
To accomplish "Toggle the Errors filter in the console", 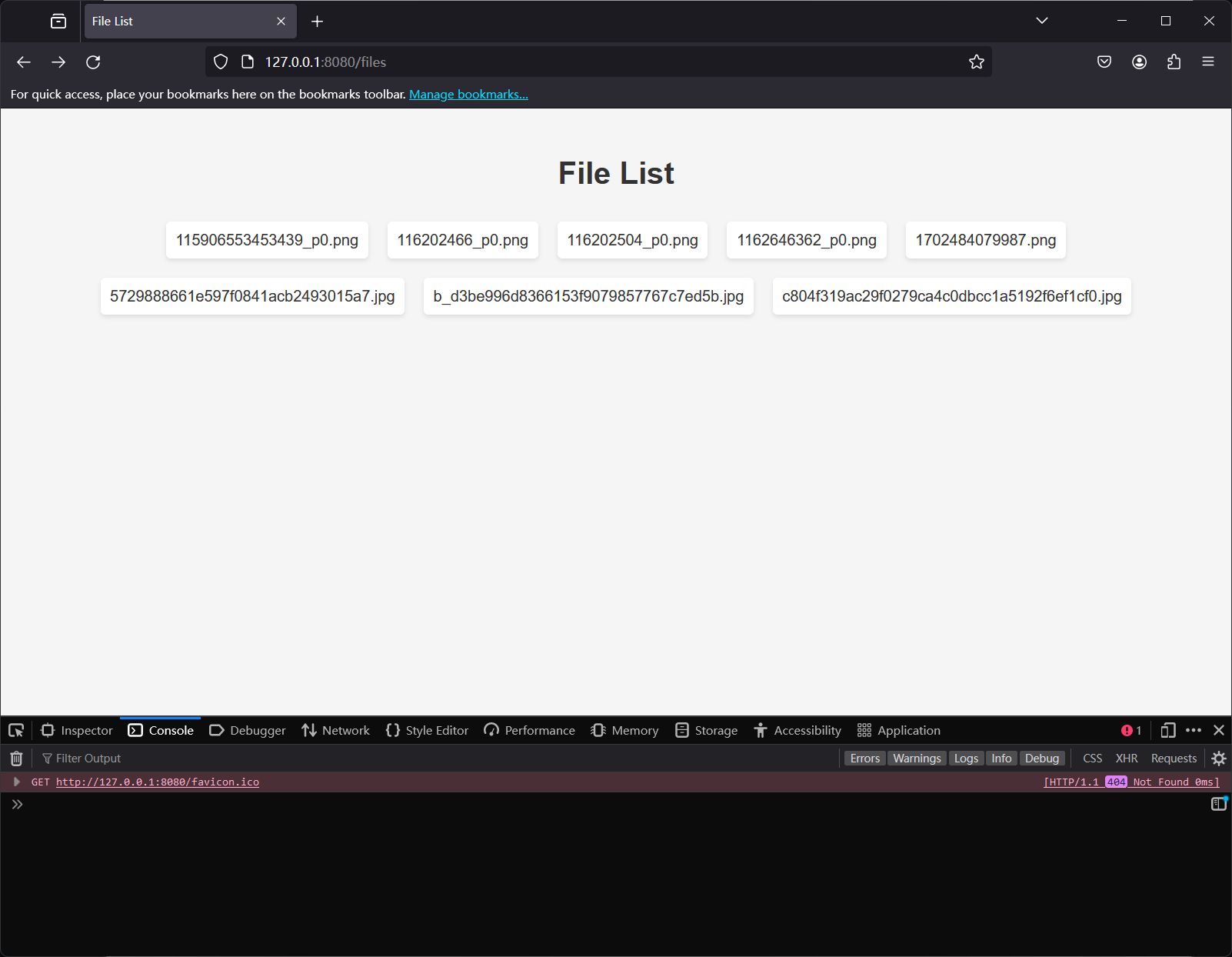I will coord(864,759).
